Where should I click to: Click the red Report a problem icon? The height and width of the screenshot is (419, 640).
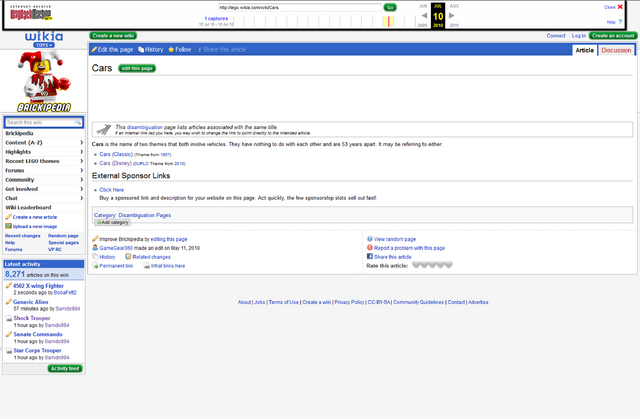tap(370, 248)
